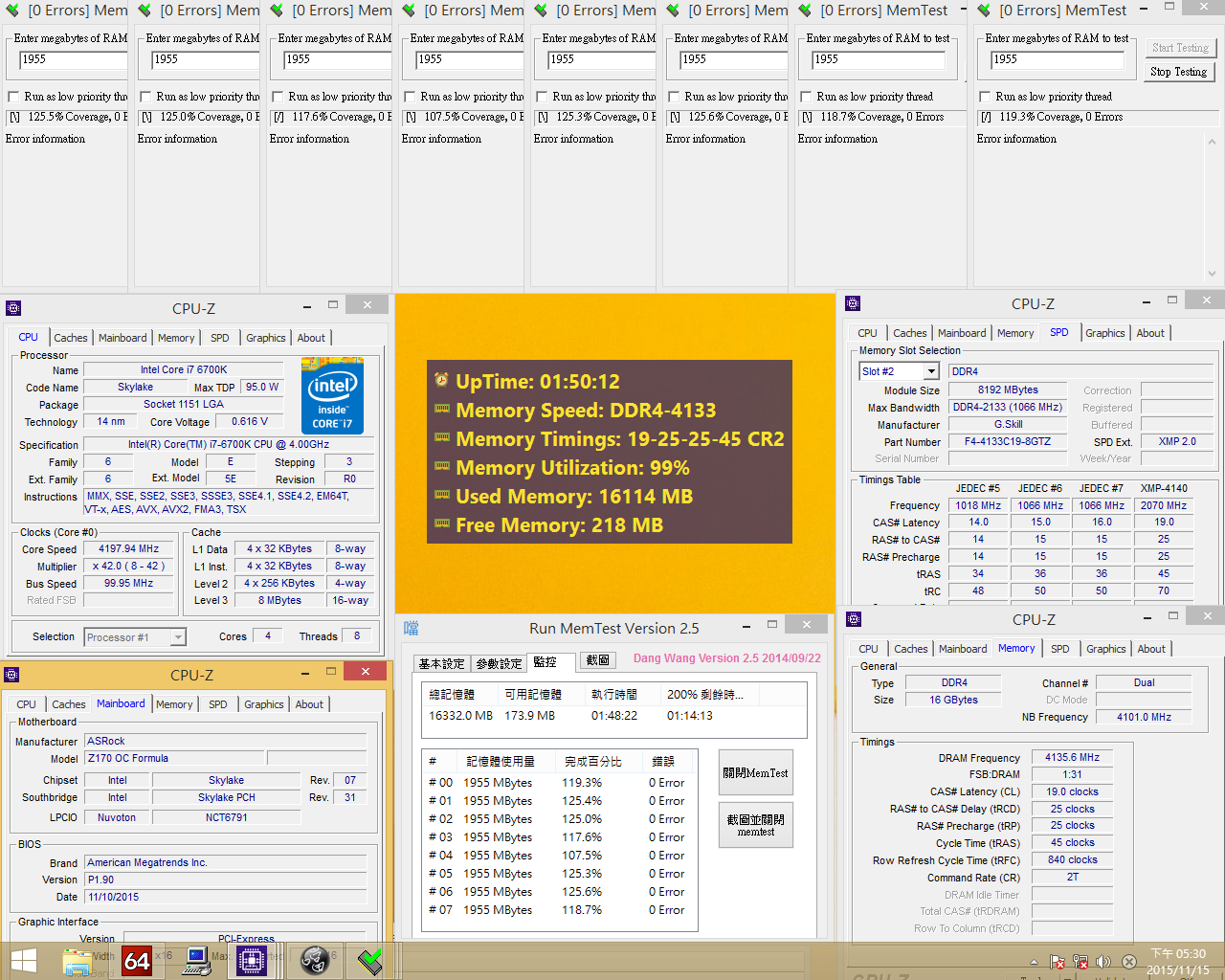Viewport: 1225px width, 980px height.
Task: Click the MemTest error information scrollbar
Action: click(1212, 207)
